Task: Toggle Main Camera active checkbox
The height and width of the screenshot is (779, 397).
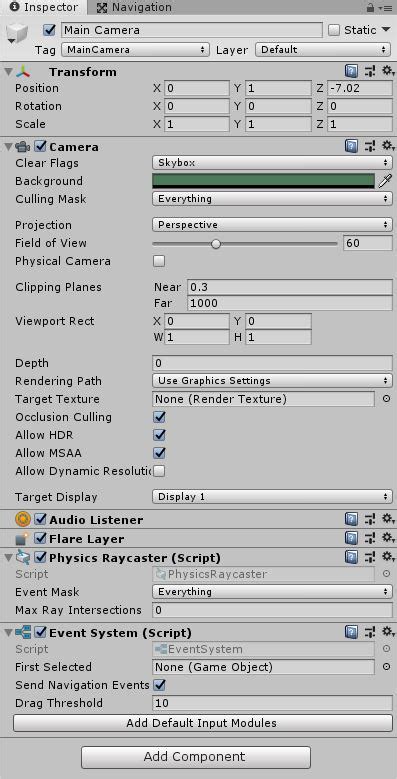Action: click(49, 30)
